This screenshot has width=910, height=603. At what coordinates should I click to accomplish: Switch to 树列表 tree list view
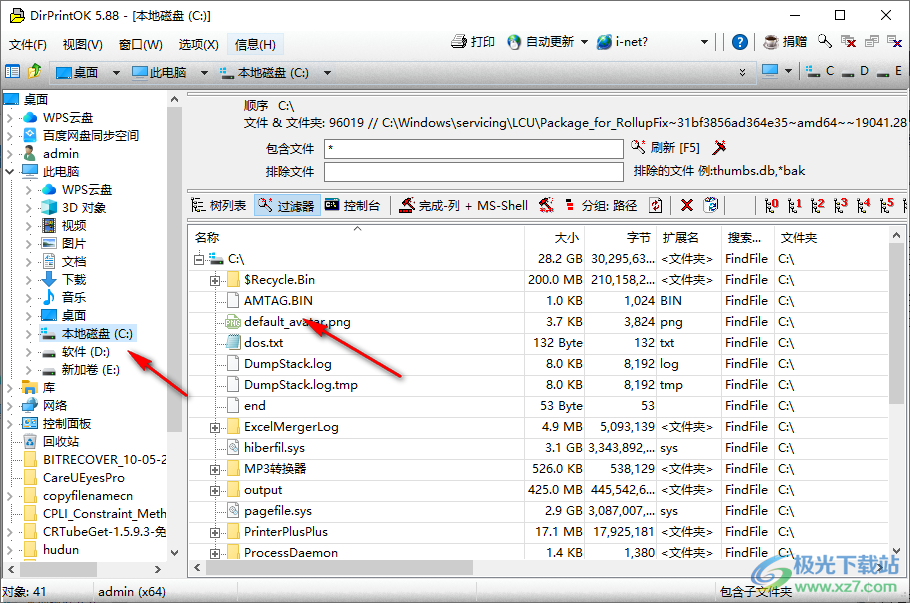click(x=219, y=205)
